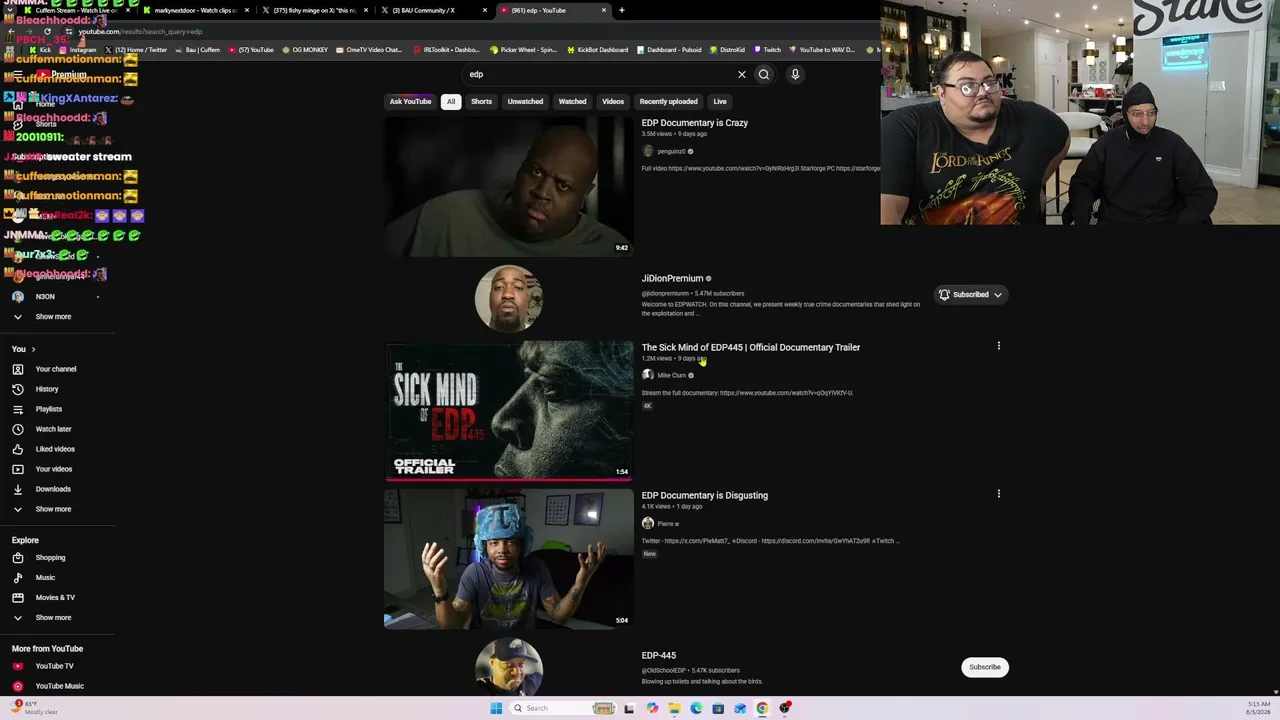Expand subscriptions with Show more below N3ON

coord(53,317)
